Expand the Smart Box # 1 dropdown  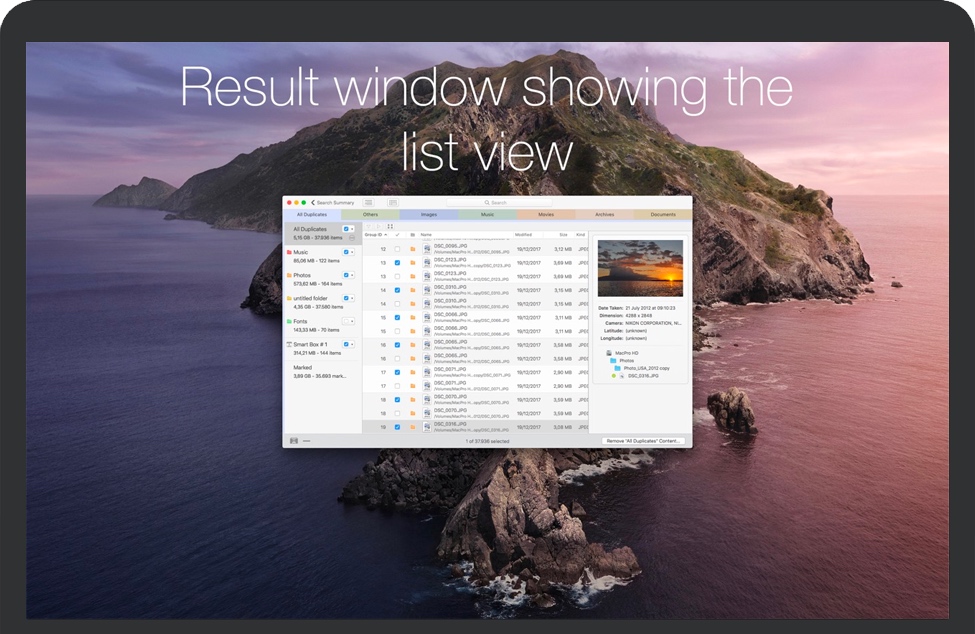353,344
